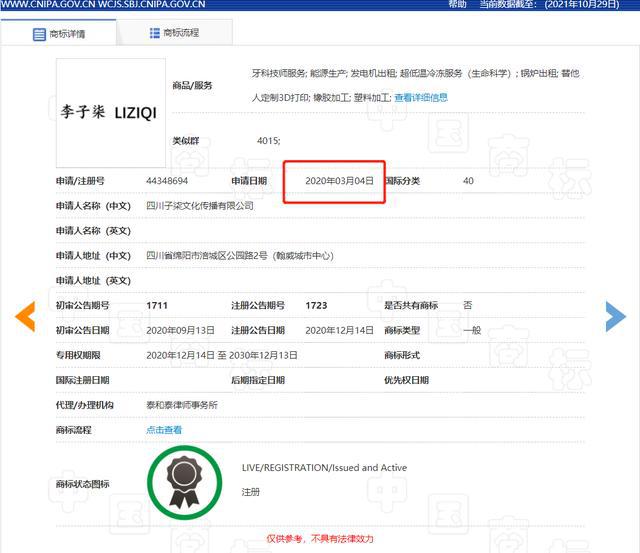The height and width of the screenshot is (553, 640).
Task: Select applicant name 四川子柒文化传播有限公司
Action: click(200, 206)
